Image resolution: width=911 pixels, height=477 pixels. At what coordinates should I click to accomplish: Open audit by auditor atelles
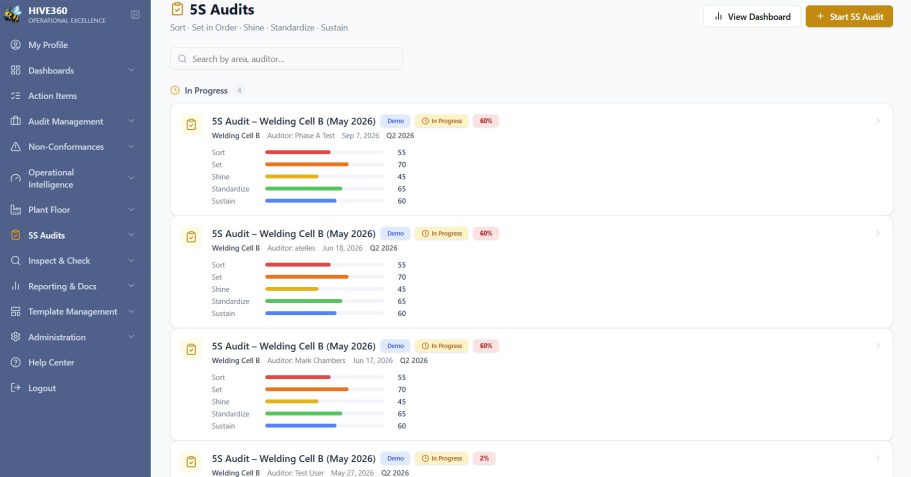point(531,272)
